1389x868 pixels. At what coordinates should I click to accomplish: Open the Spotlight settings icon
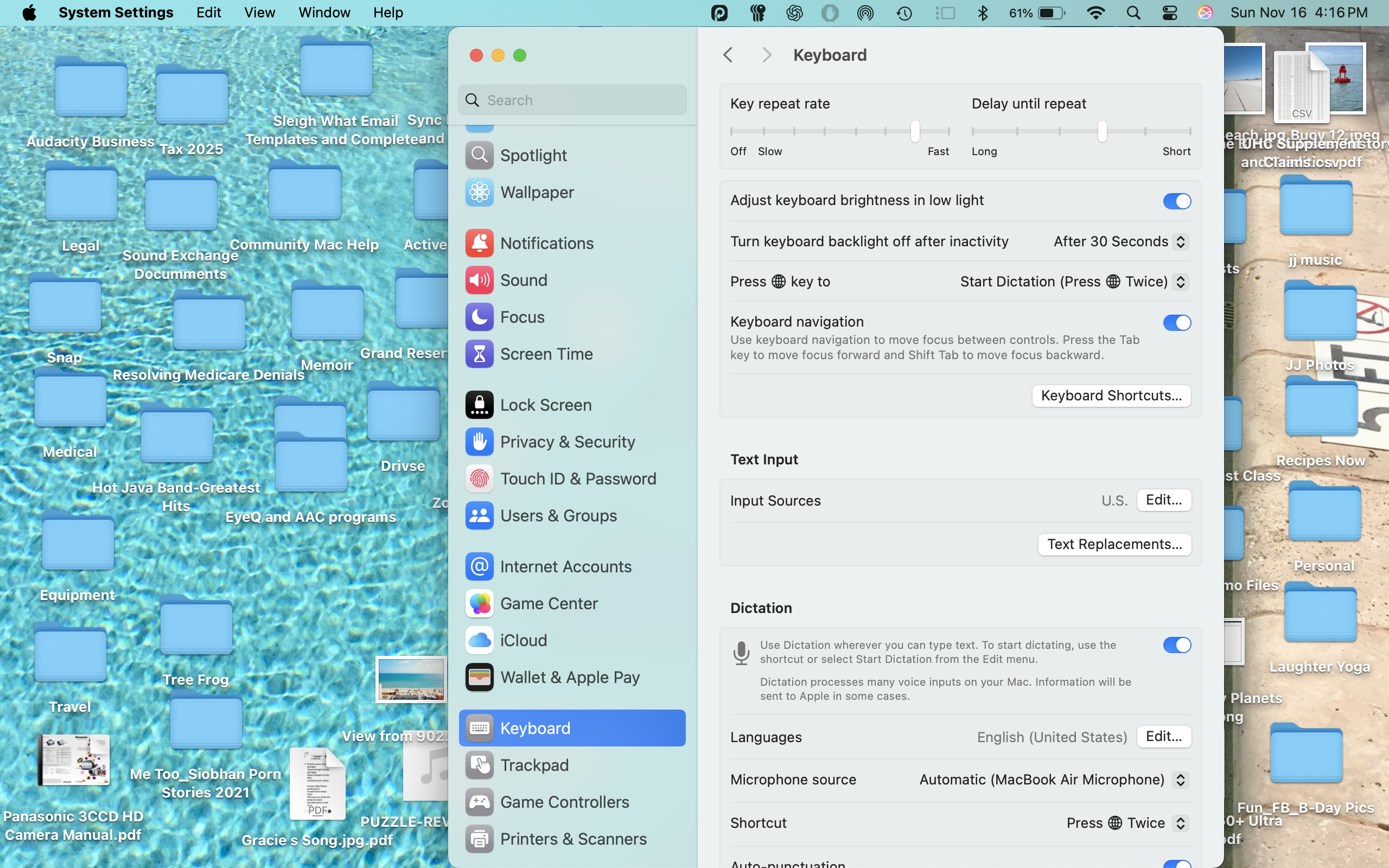[x=479, y=155]
